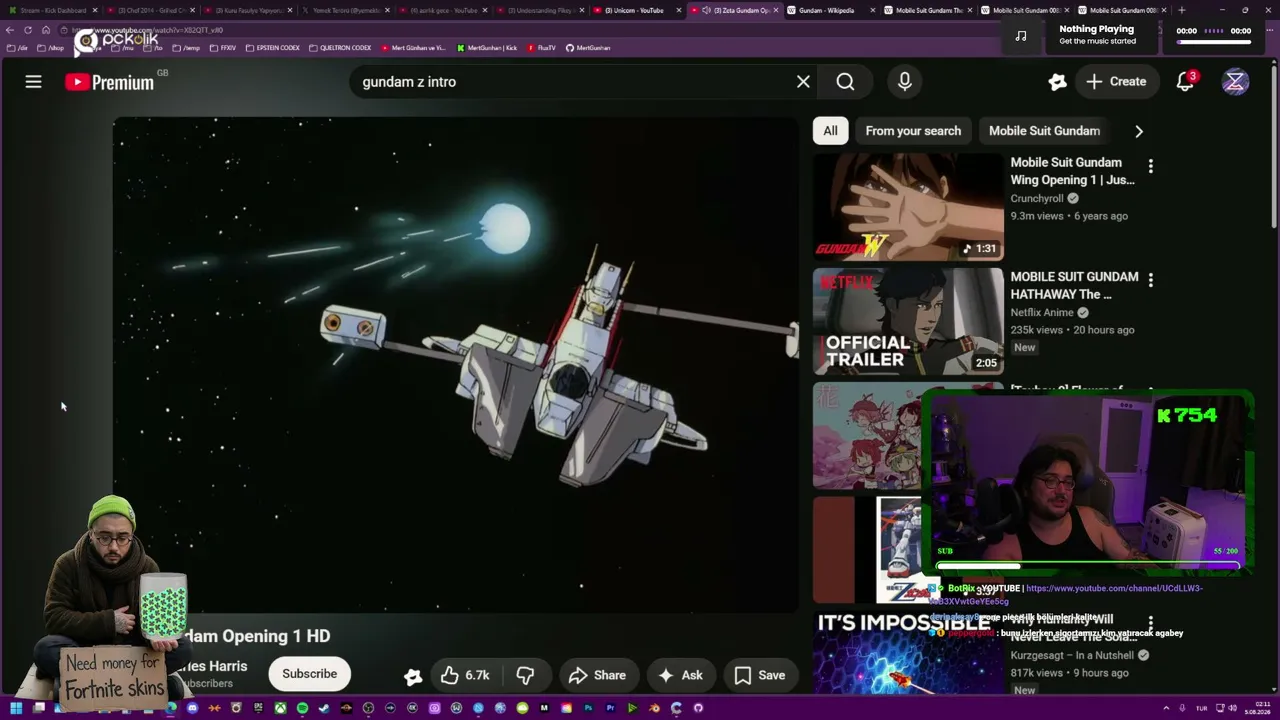The width and height of the screenshot is (1280, 720).
Task: Open Photoshop from the taskbar
Action: coord(588,708)
